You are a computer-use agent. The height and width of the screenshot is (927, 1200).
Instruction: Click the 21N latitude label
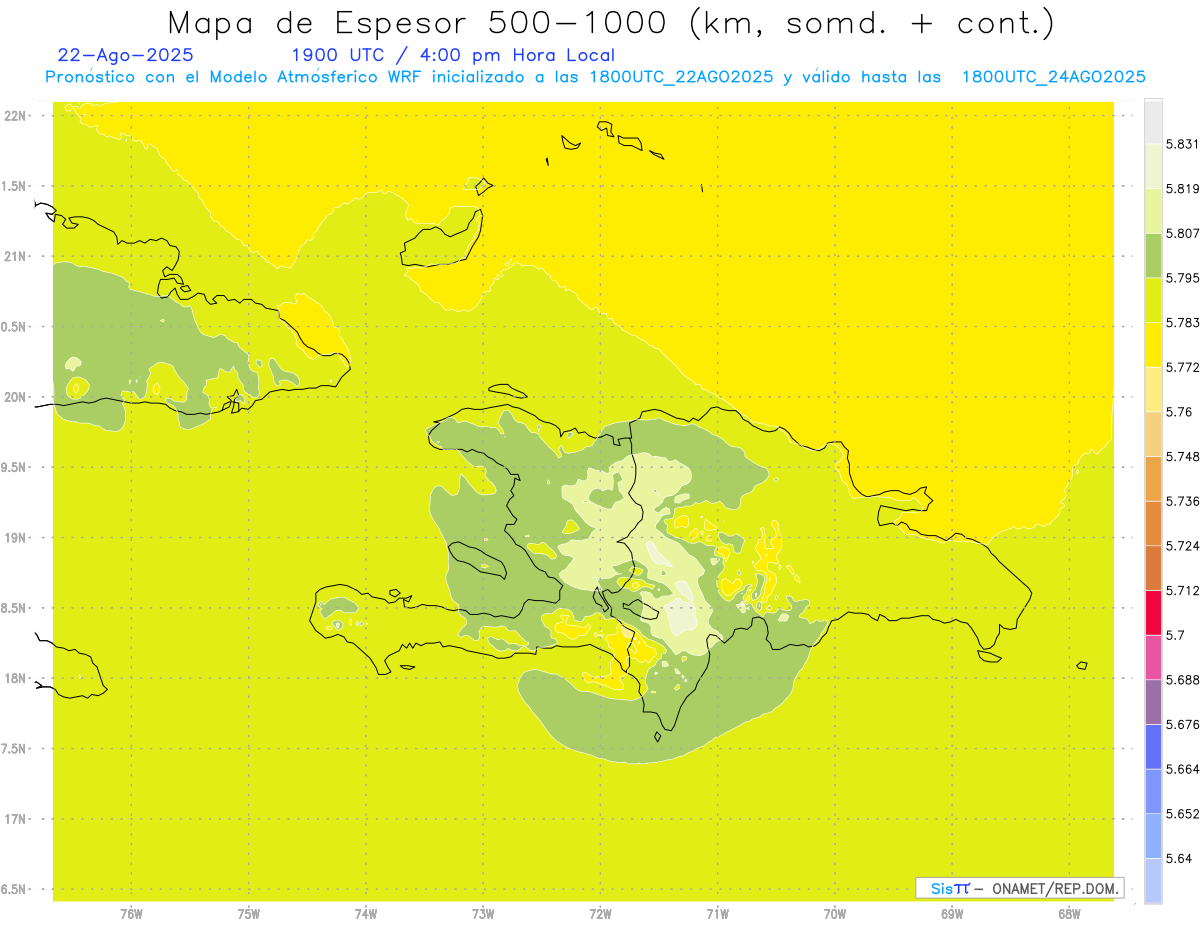coord(16,257)
